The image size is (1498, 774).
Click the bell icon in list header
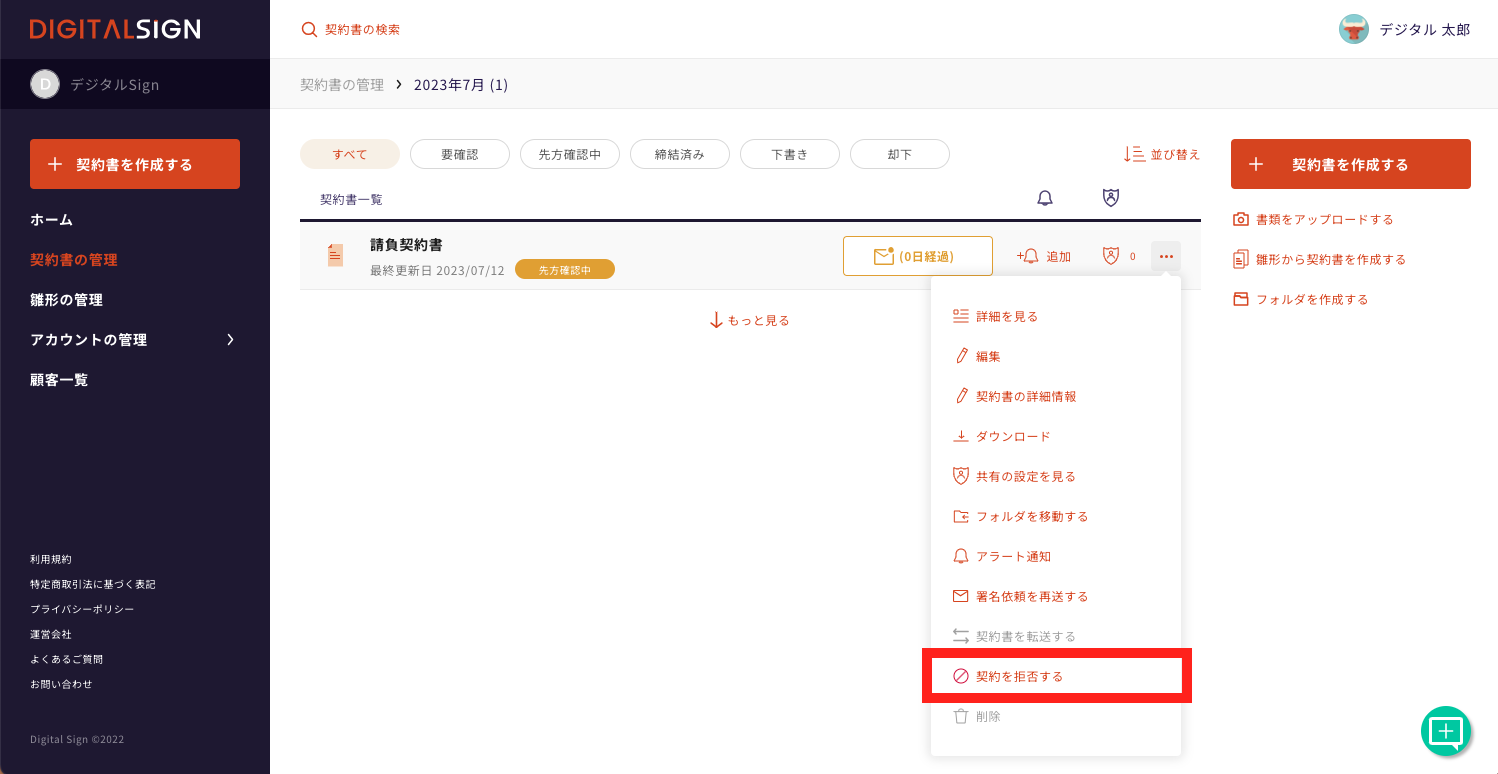click(1045, 198)
